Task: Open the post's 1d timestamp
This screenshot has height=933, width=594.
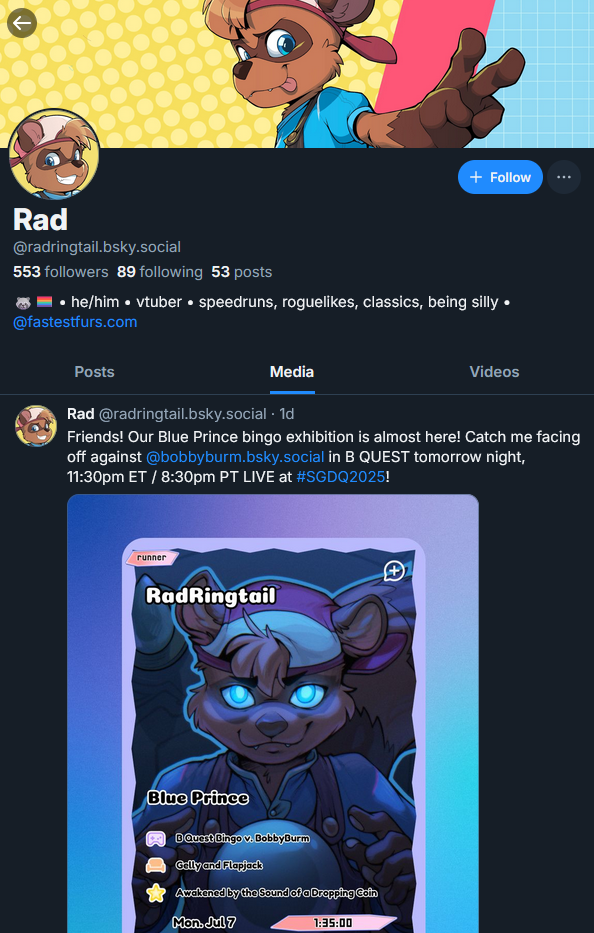Action: coord(287,414)
